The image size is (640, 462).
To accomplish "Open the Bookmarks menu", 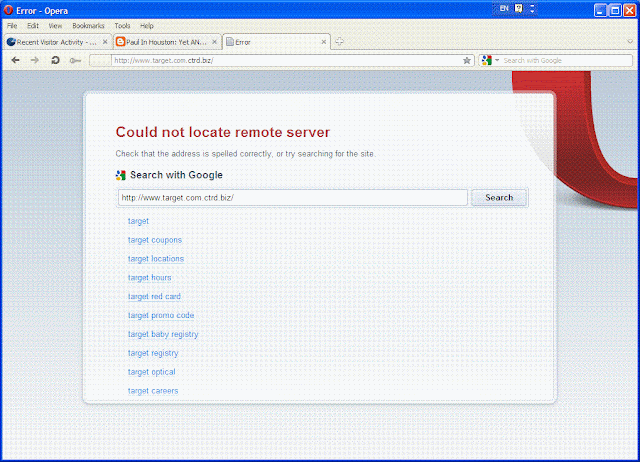I will (x=88, y=26).
